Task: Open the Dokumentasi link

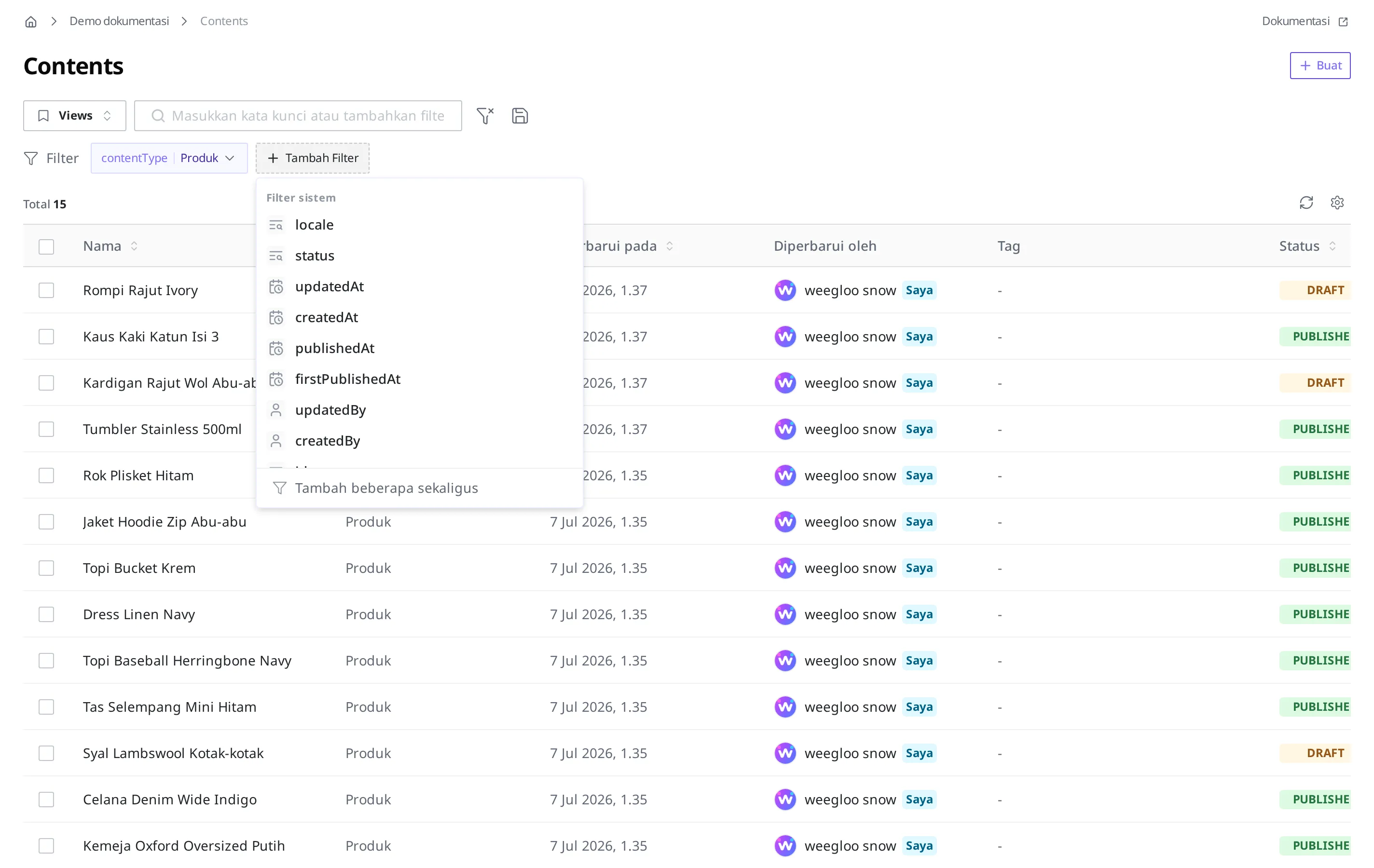Action: pos(1304,21)
